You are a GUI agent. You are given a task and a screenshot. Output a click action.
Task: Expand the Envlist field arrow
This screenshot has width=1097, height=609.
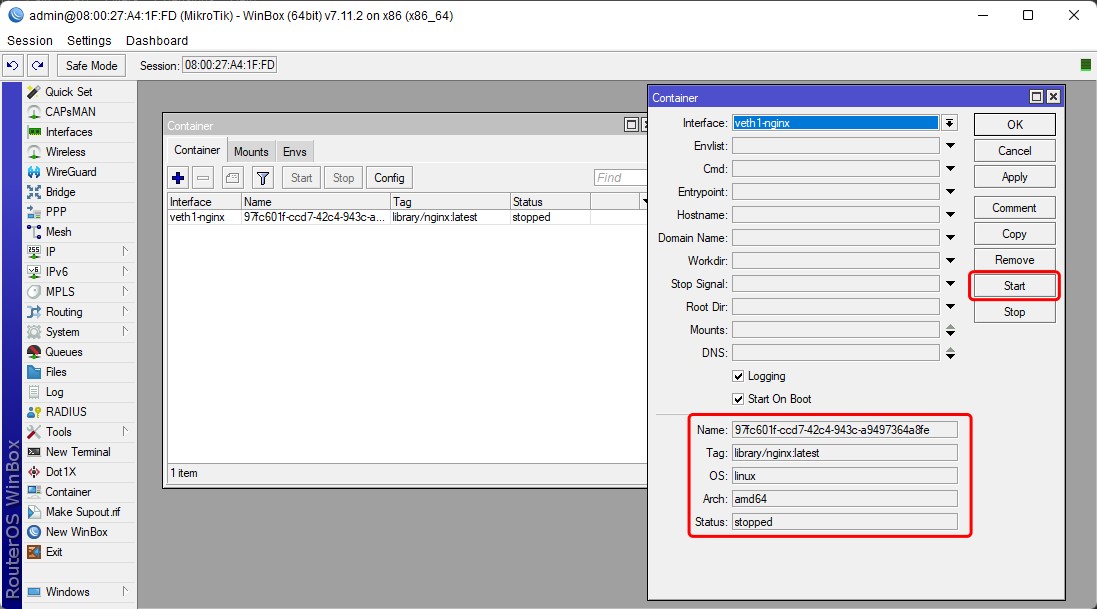(x=950, y=146)
